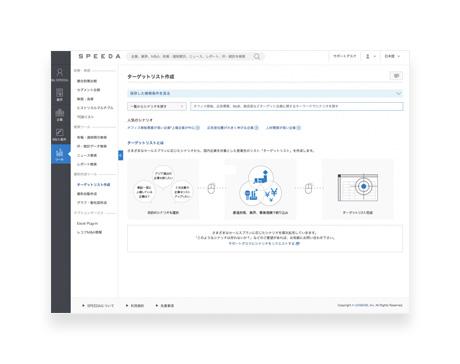
Task: Click the scenario request link in bottom box
Action: [x=264, y=243]
